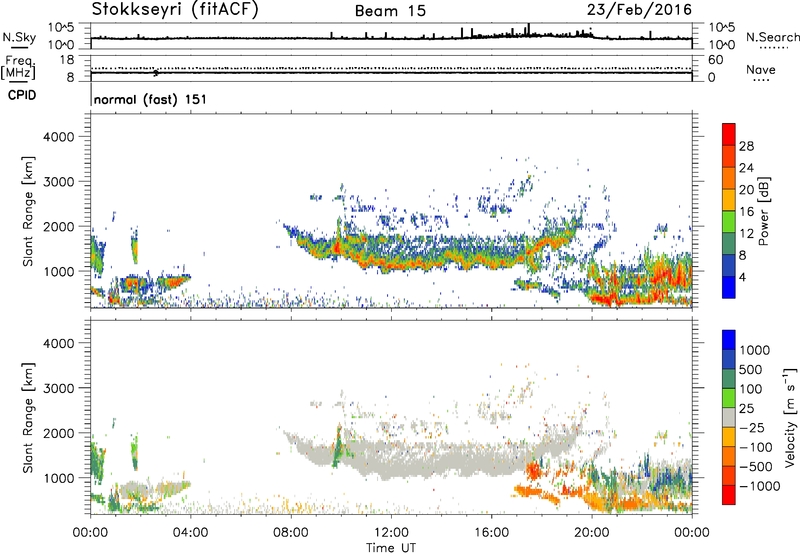Click the Slant Range label of the power panel
800x554 pixels.
pyautogui.click(x=28, y=212)
